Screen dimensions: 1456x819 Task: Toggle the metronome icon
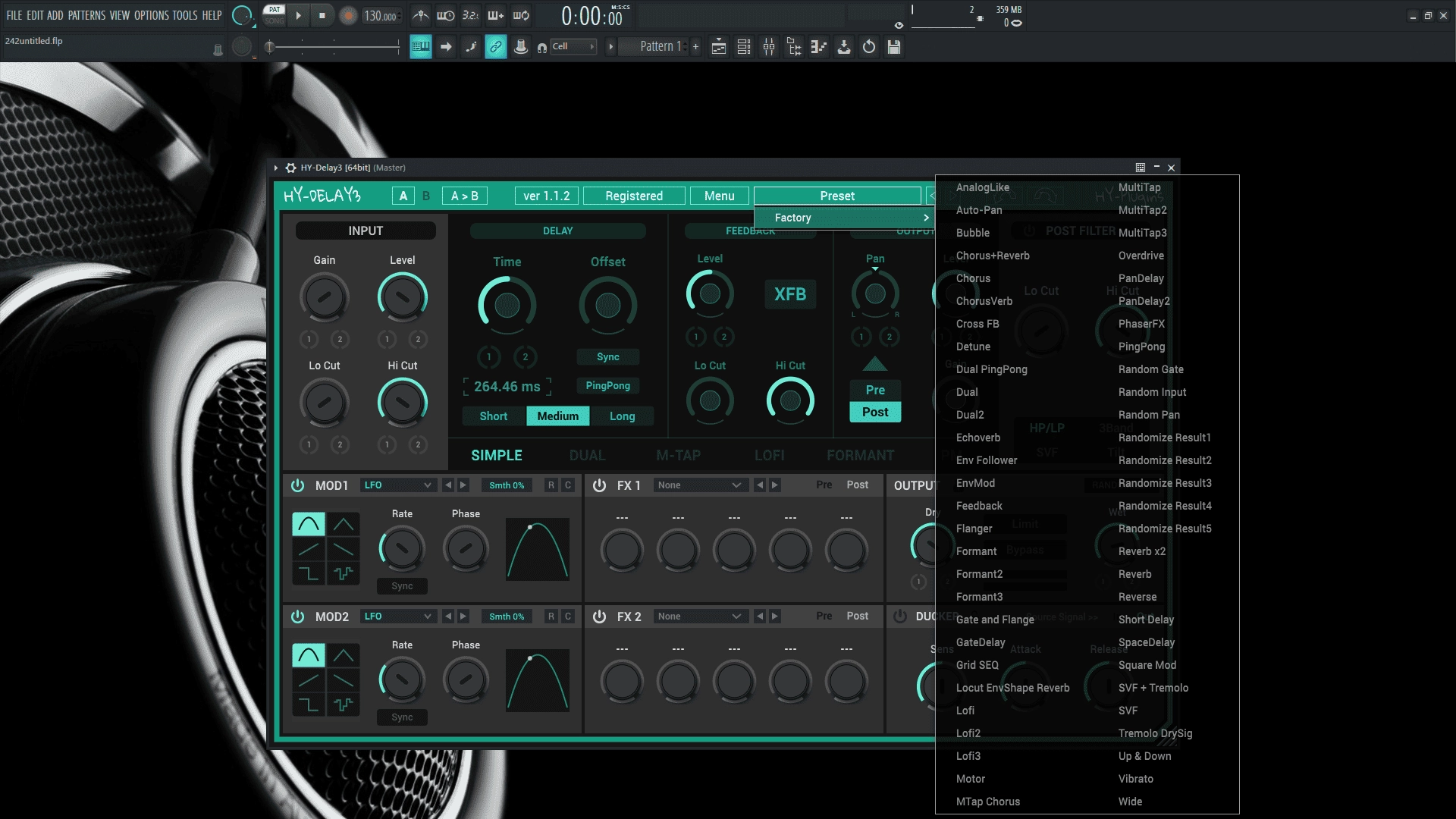pos(421,15)
